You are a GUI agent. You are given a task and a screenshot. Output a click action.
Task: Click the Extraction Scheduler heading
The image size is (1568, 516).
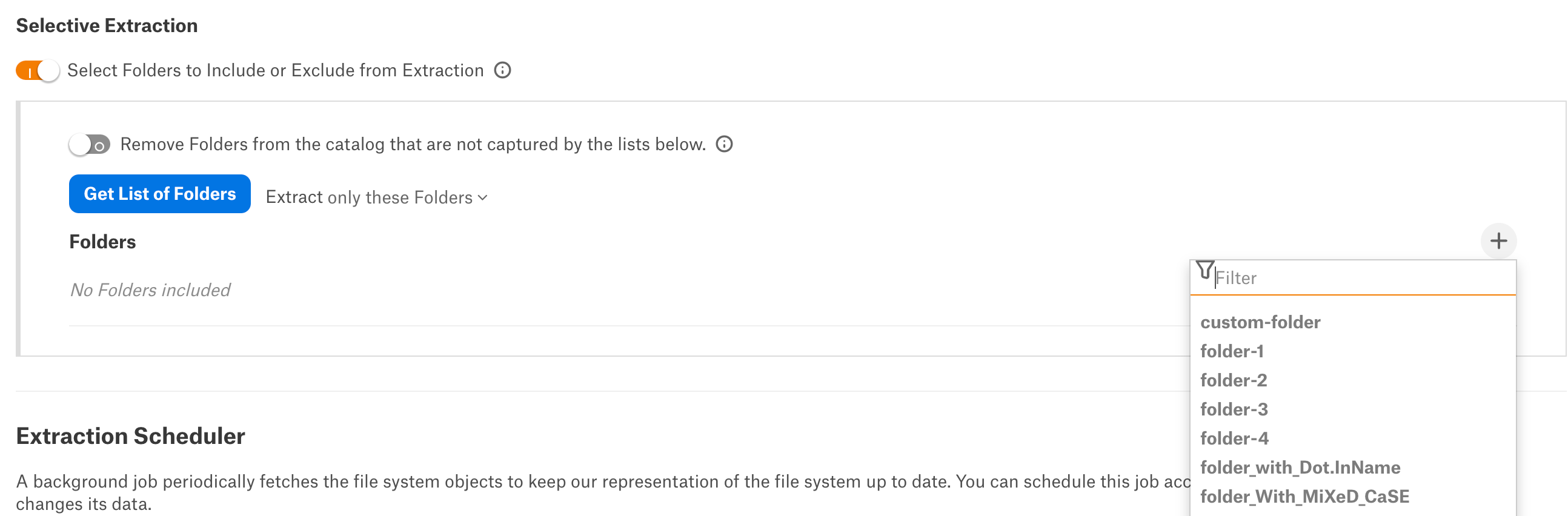[x=130, y=436]
